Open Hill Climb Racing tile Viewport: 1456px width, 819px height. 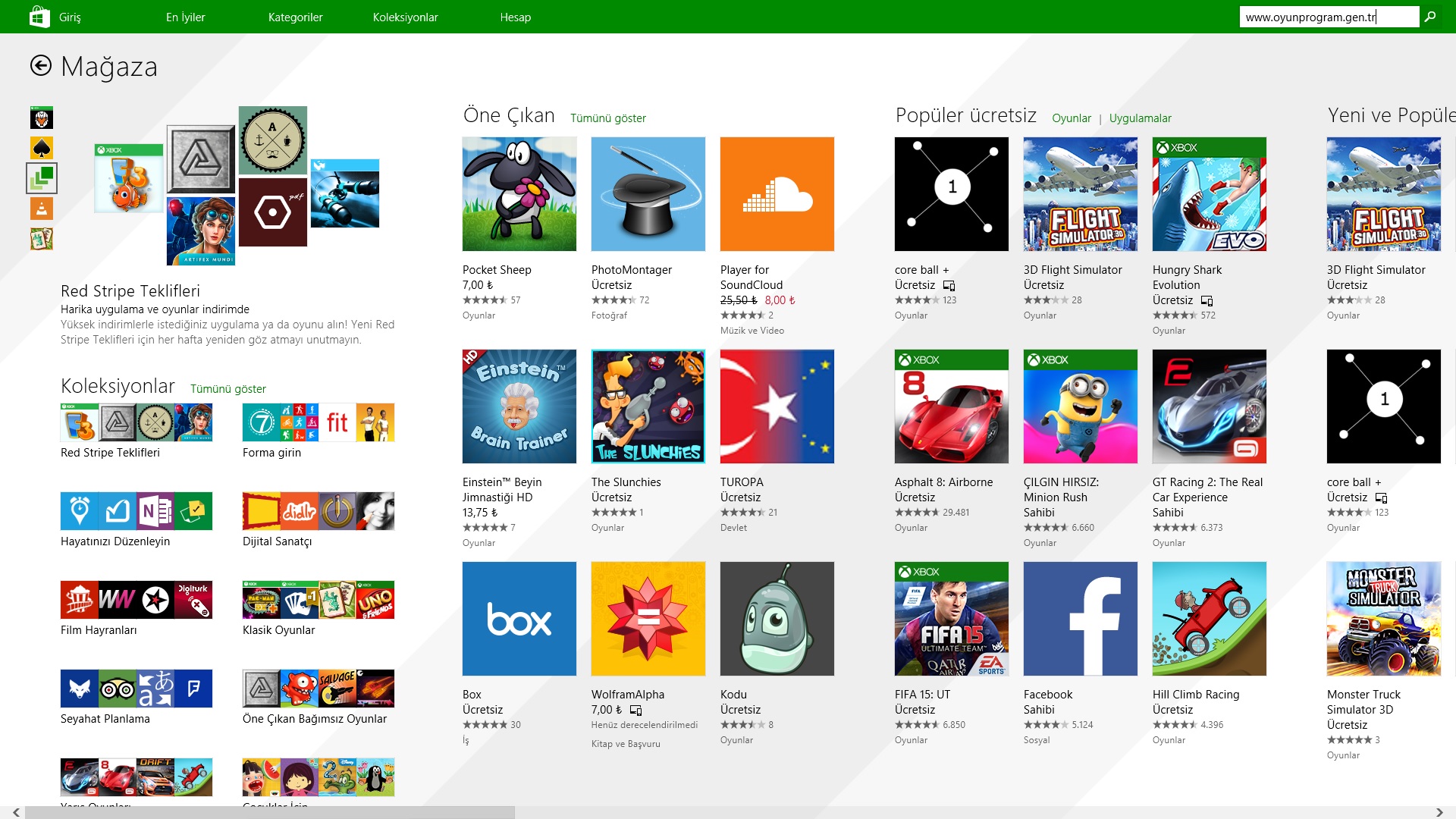click(1210, 619)
